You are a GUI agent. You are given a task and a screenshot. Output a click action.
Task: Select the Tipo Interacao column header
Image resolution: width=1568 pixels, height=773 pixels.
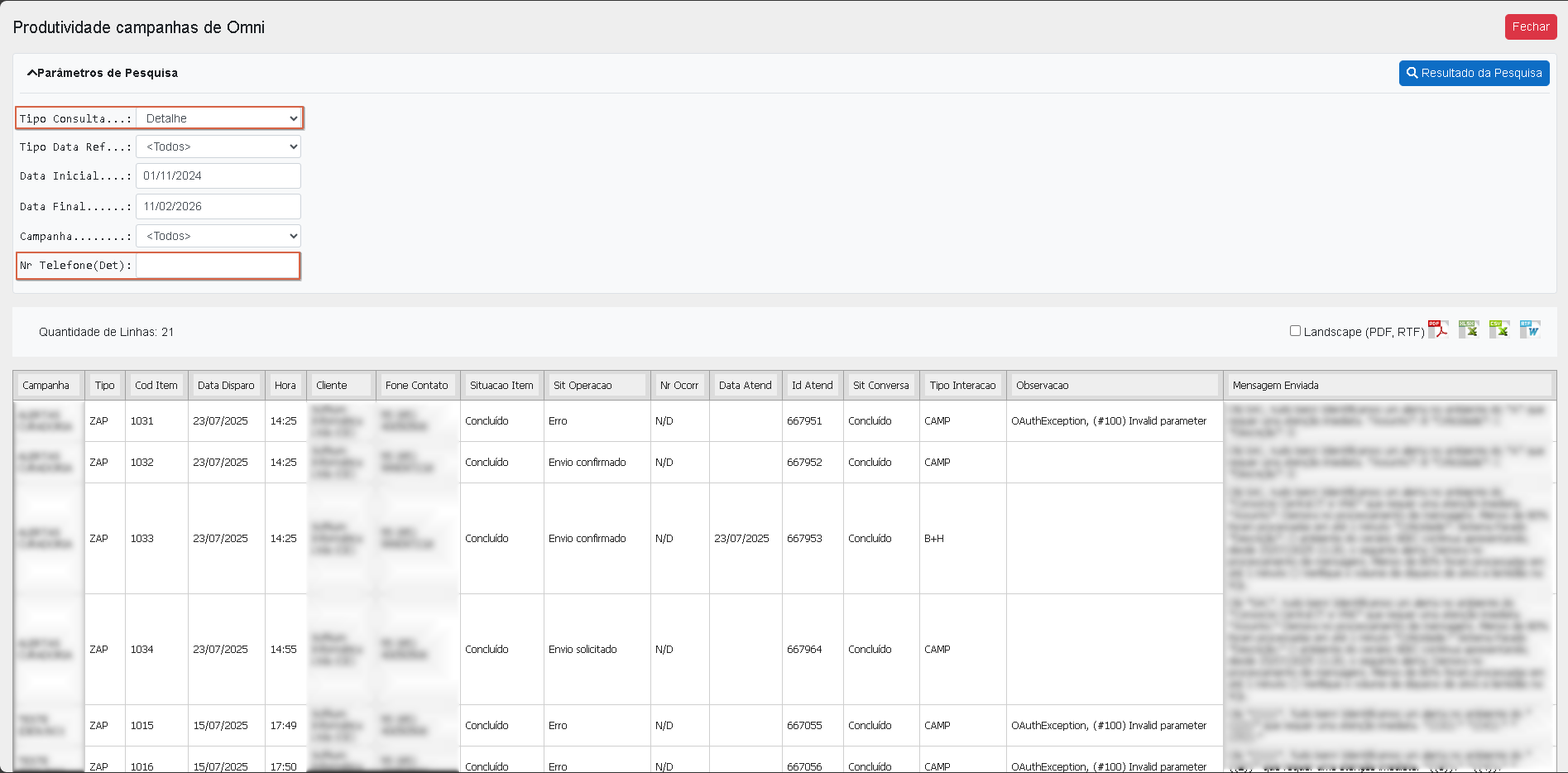pos(962,385)
